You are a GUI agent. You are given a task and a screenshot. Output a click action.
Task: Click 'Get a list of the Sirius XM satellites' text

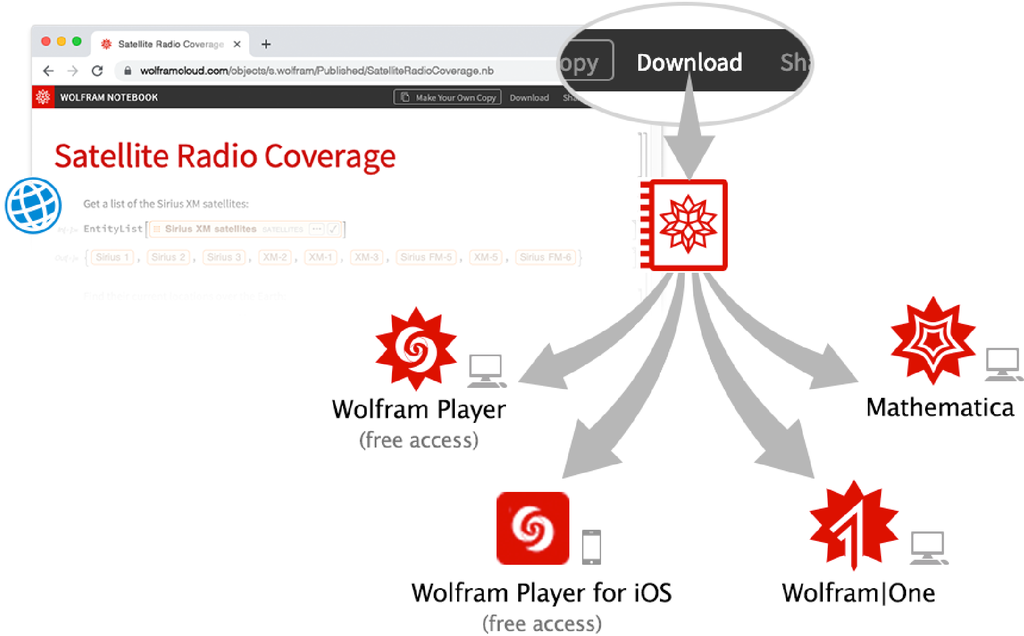point(166,204)
